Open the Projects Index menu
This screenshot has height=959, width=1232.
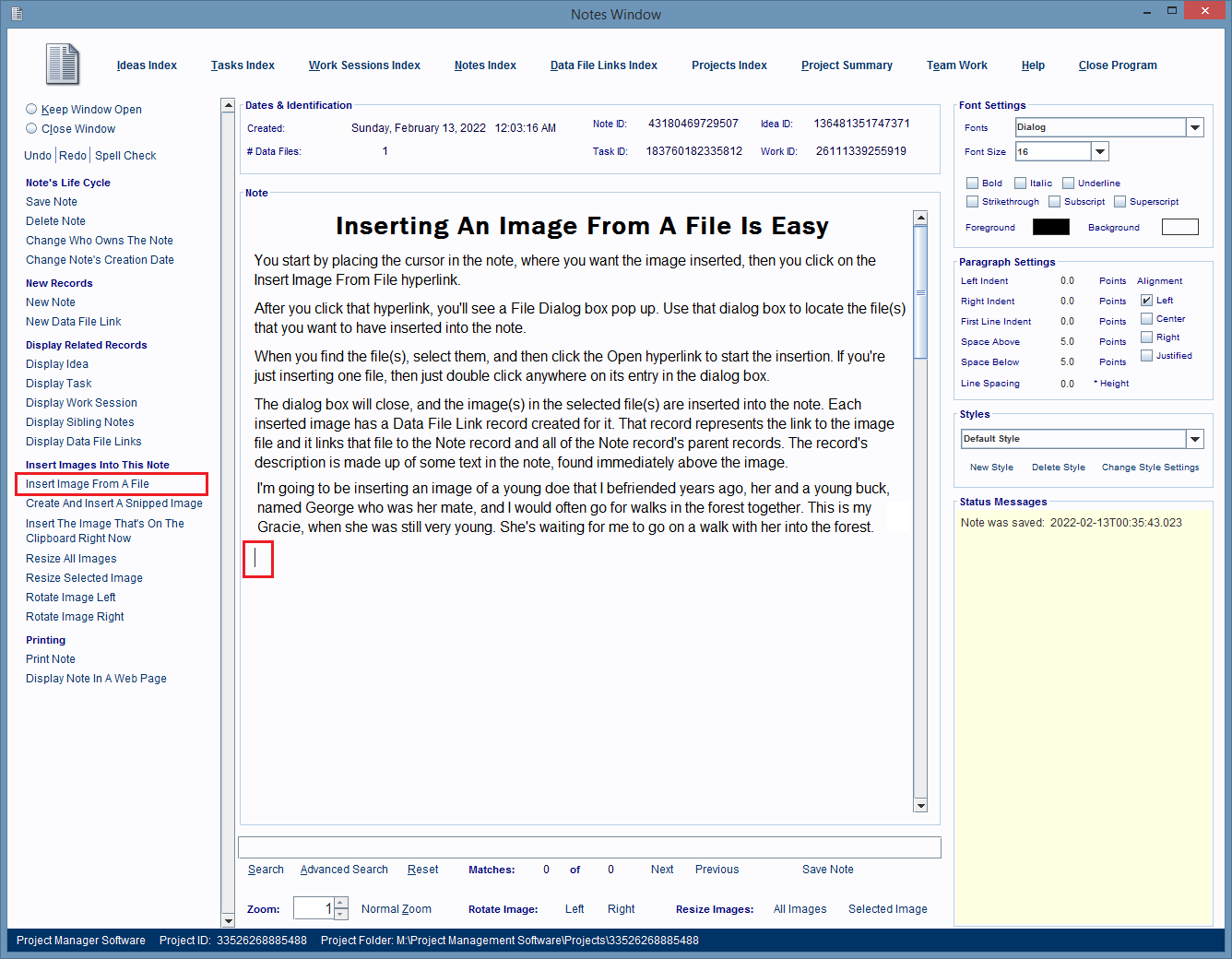tap(729, 65)
